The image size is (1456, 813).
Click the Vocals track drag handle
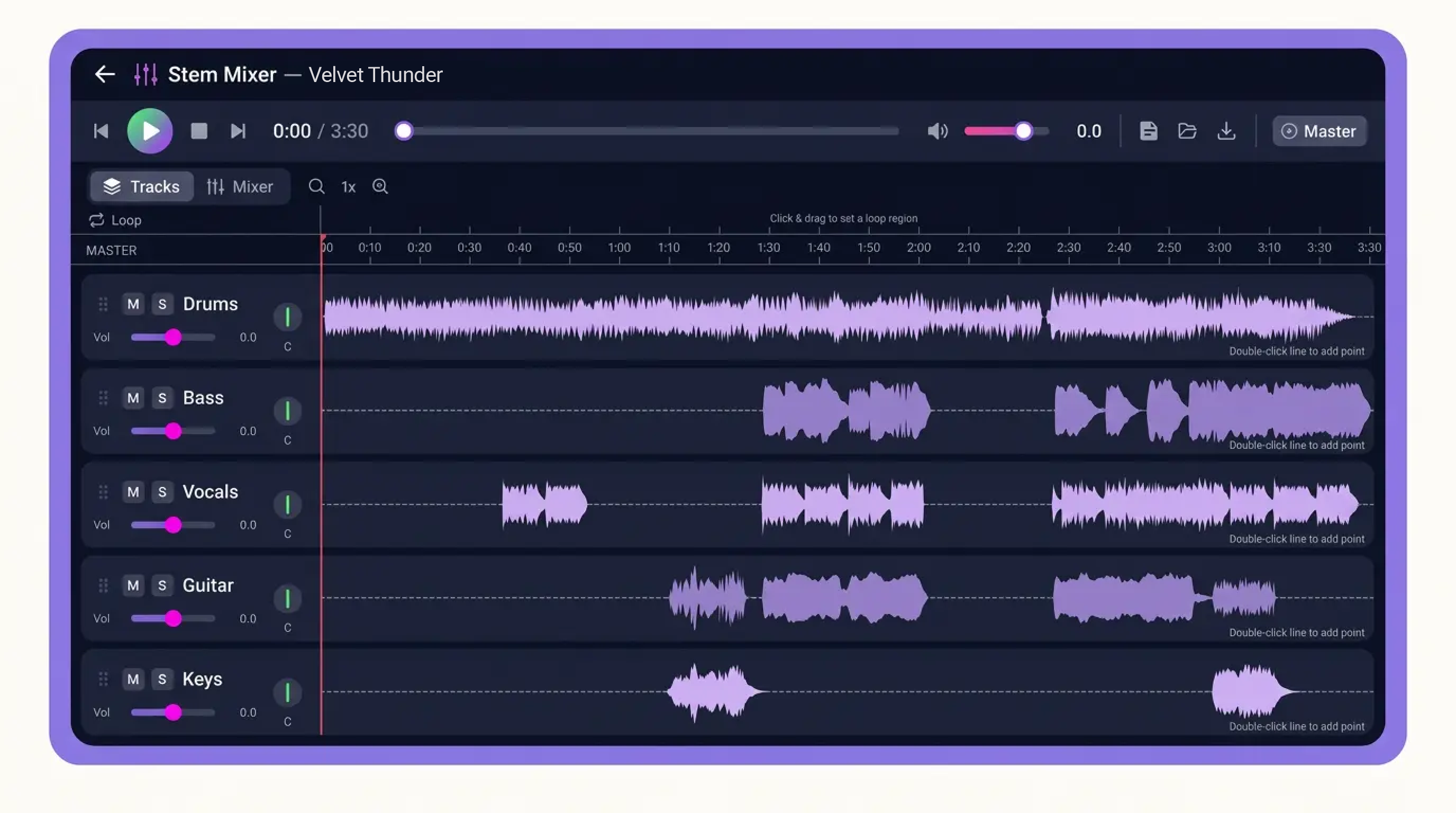tap(103, 492)
